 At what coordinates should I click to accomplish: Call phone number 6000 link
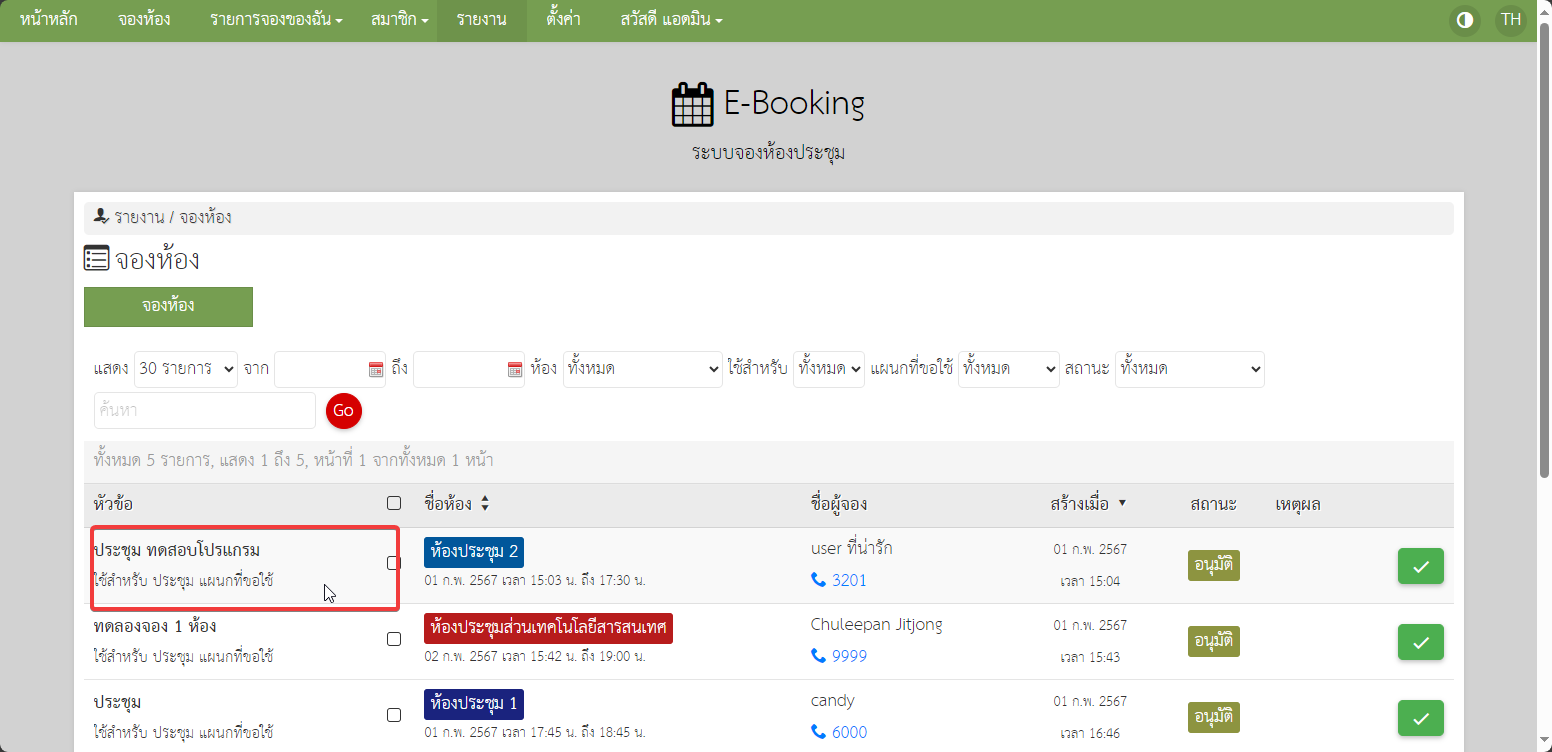849,732
